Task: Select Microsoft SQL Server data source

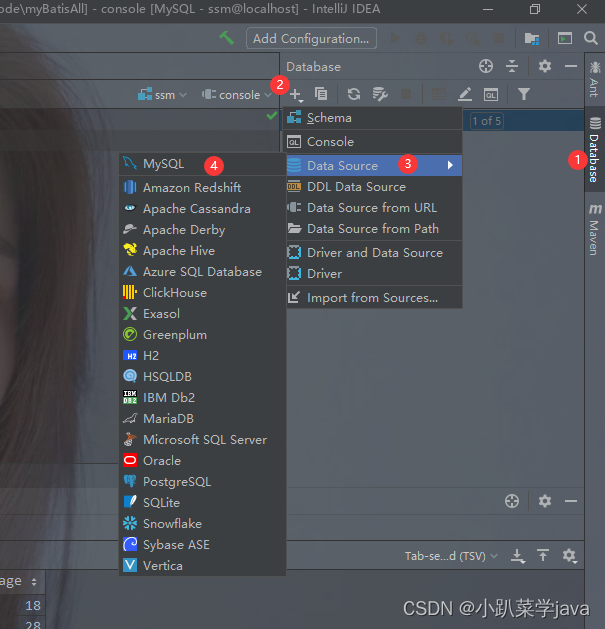Action: (202, 440)
